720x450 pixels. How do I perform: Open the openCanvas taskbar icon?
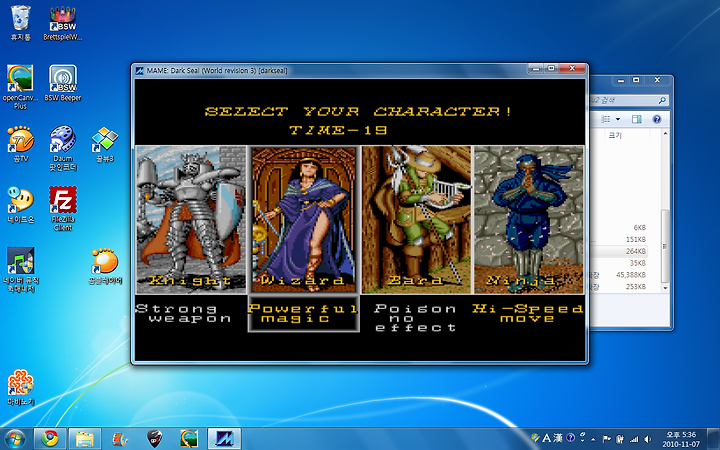[x=189, y=439]
